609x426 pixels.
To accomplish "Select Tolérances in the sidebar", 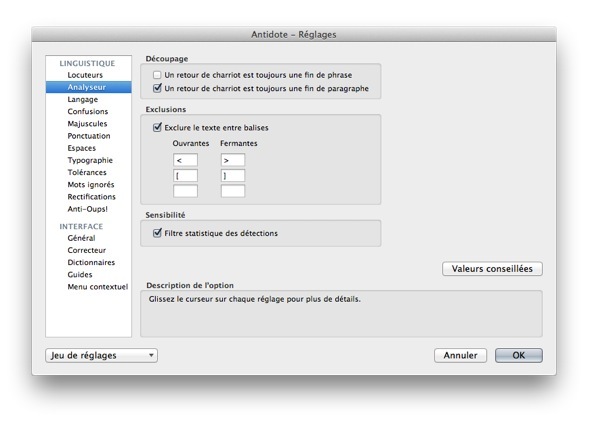I will tap(87, 172).
